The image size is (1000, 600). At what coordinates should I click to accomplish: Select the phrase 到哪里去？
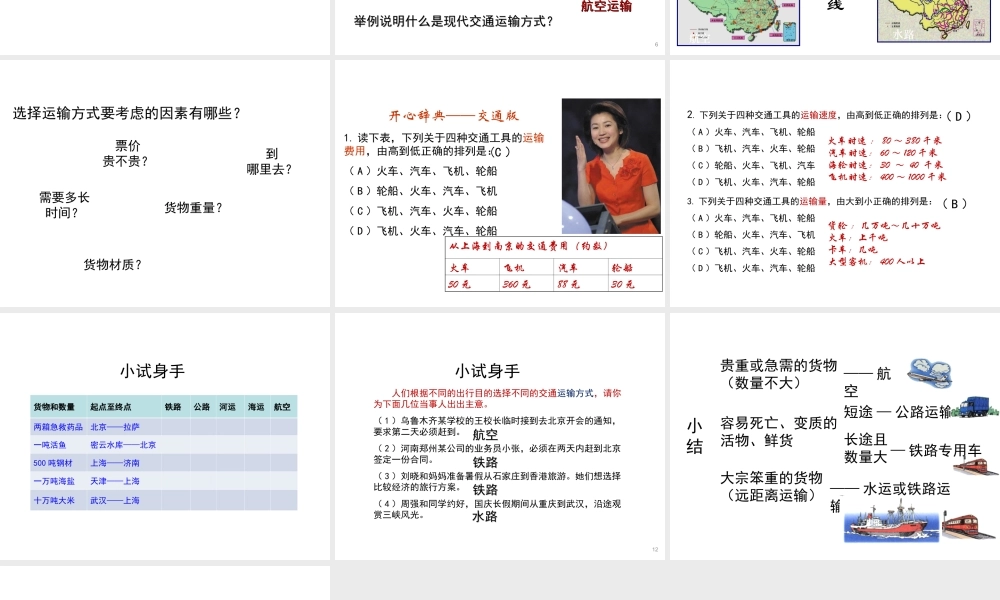tap(270, 161)
